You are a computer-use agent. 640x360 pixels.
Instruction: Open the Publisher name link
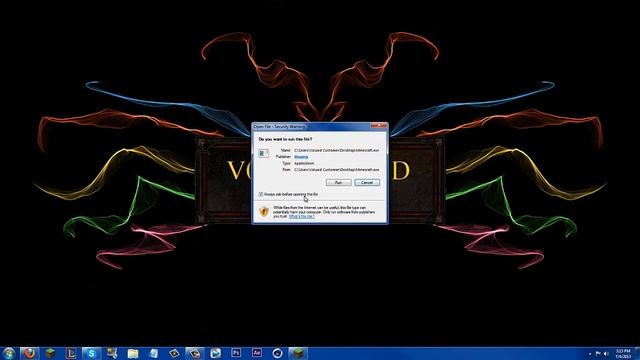coord(301,157)
